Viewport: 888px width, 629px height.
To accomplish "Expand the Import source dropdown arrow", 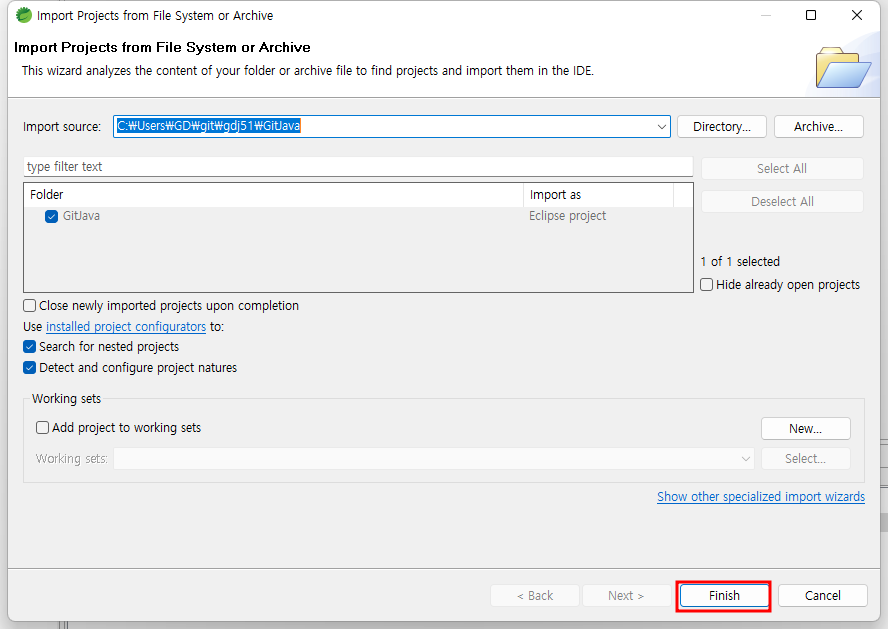I will (661, 126).
